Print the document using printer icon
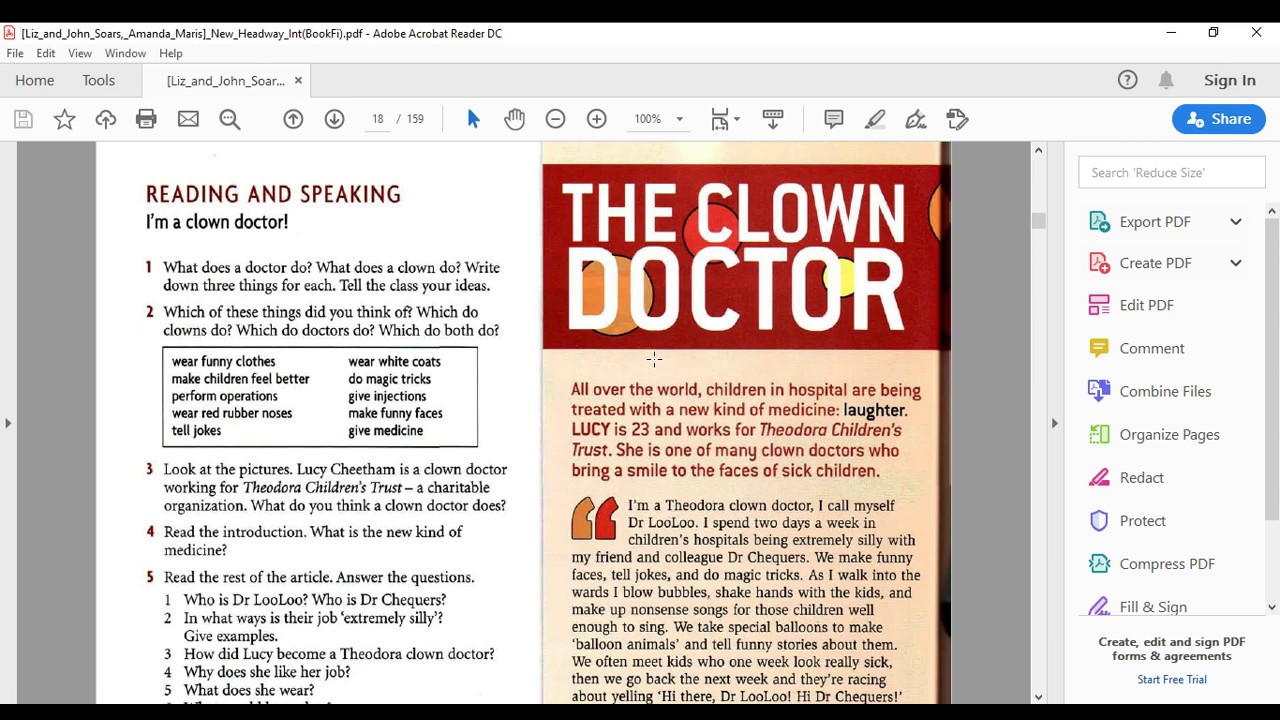1280x720 pixels. tap(146, 119)
